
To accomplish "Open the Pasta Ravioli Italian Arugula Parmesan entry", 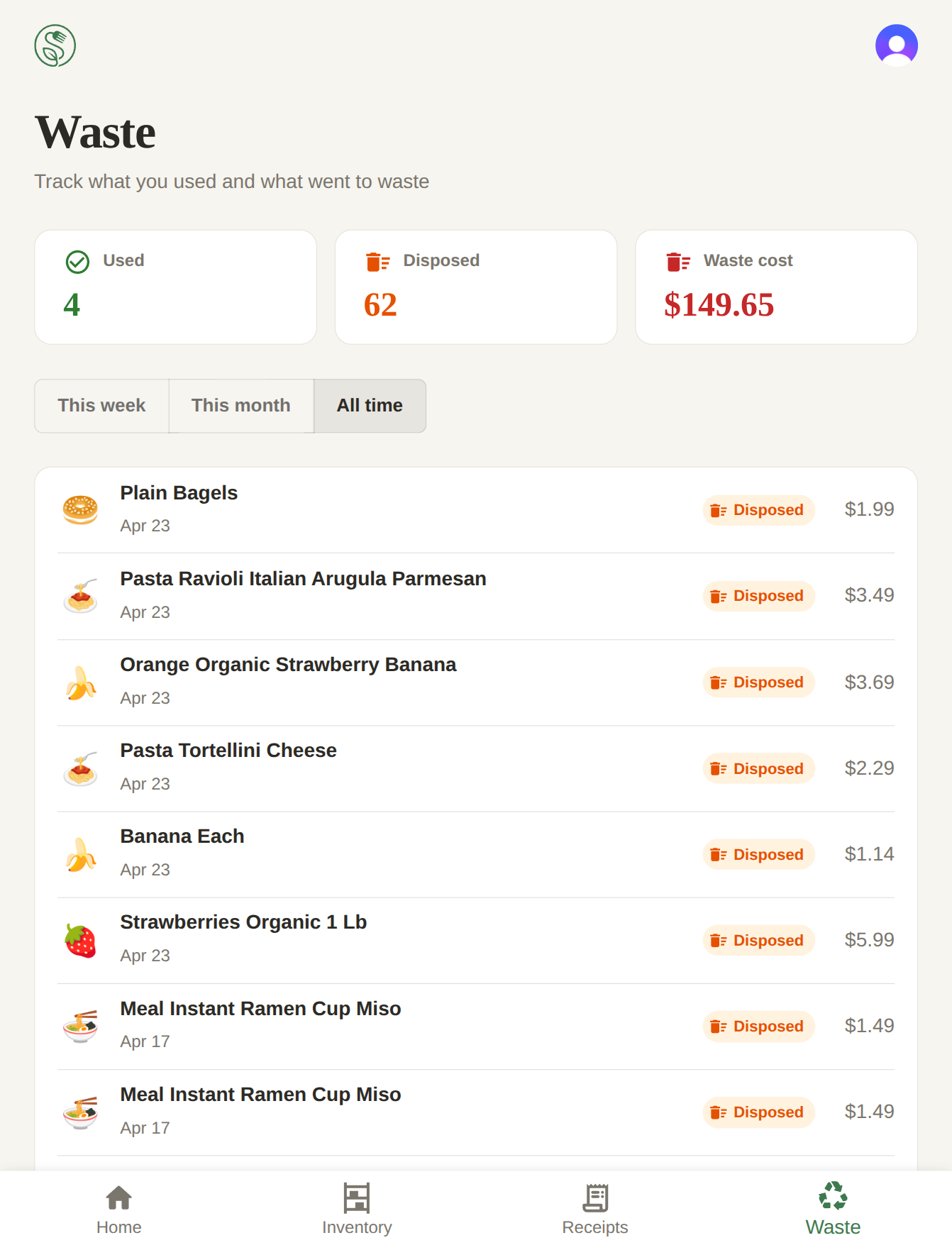I will 476,596.
